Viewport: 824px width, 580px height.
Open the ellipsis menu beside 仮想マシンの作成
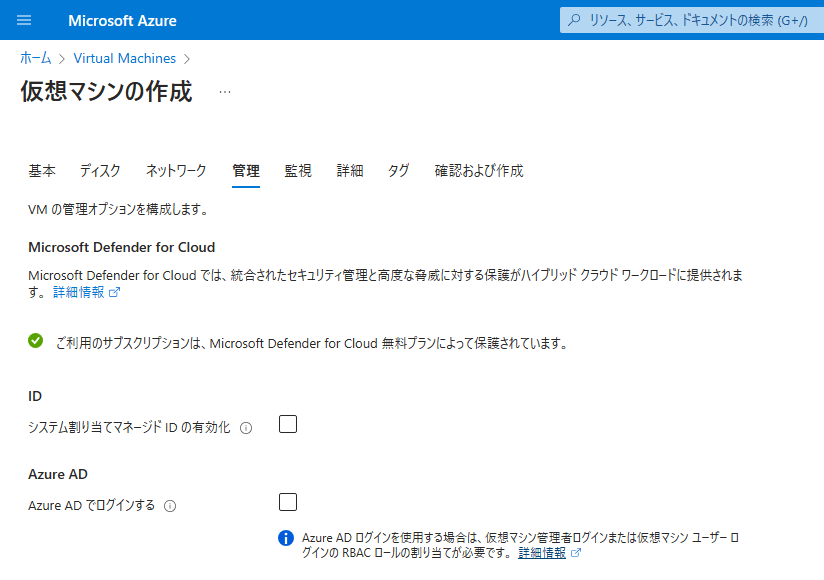click(x=225, y=92)
